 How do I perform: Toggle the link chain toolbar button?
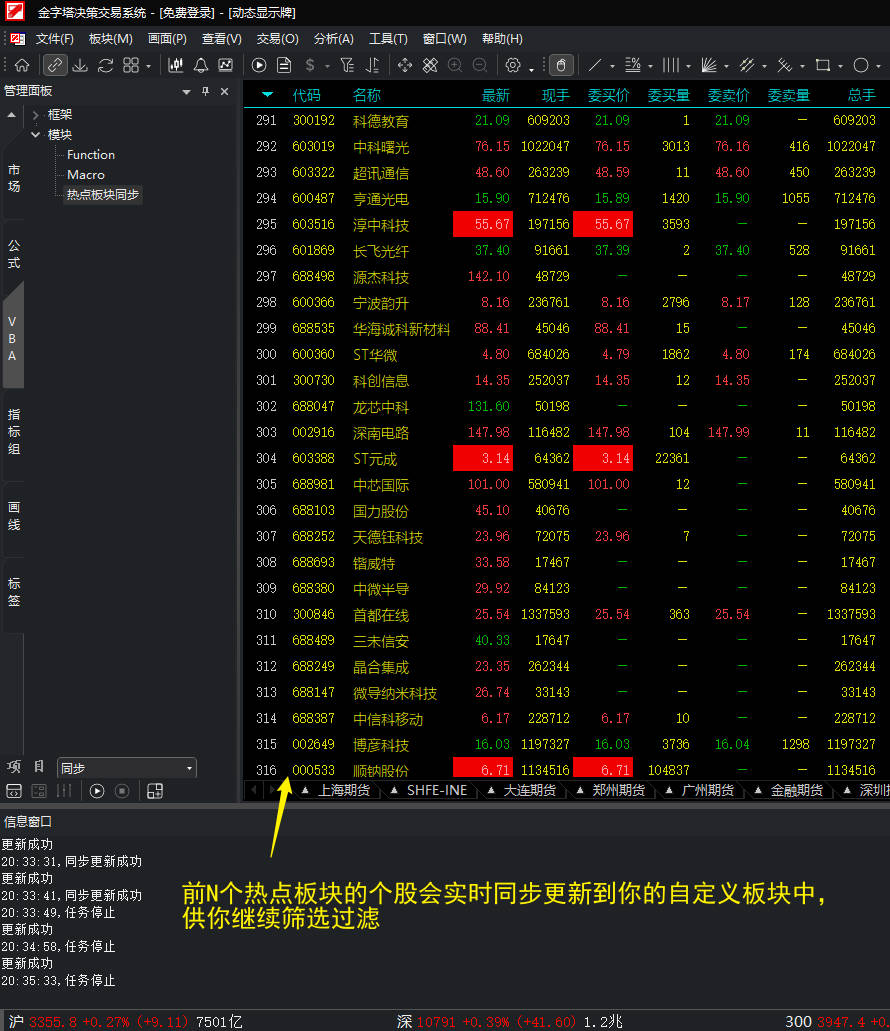(55, 65)
